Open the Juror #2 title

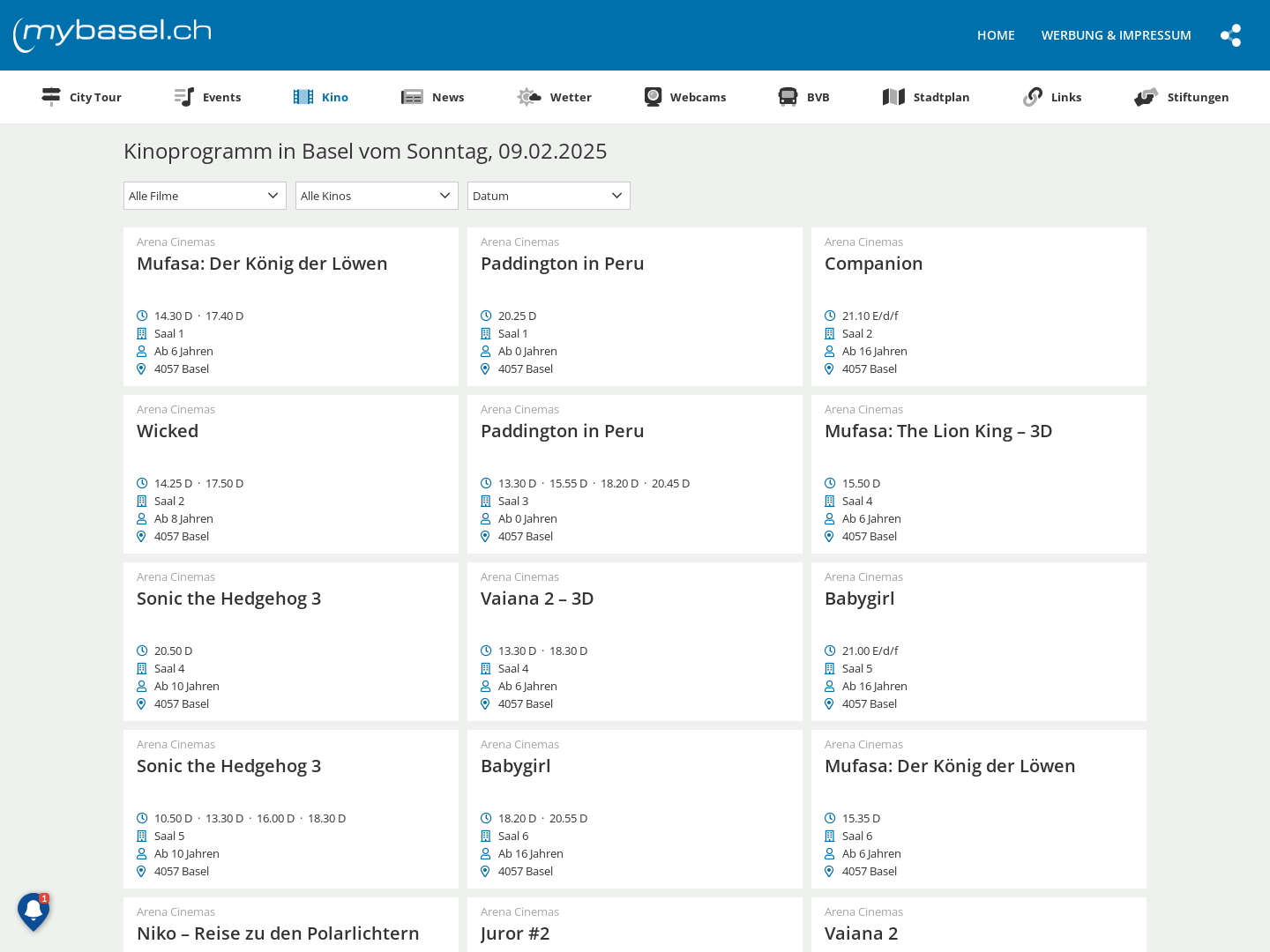click(x=515, y=933)
